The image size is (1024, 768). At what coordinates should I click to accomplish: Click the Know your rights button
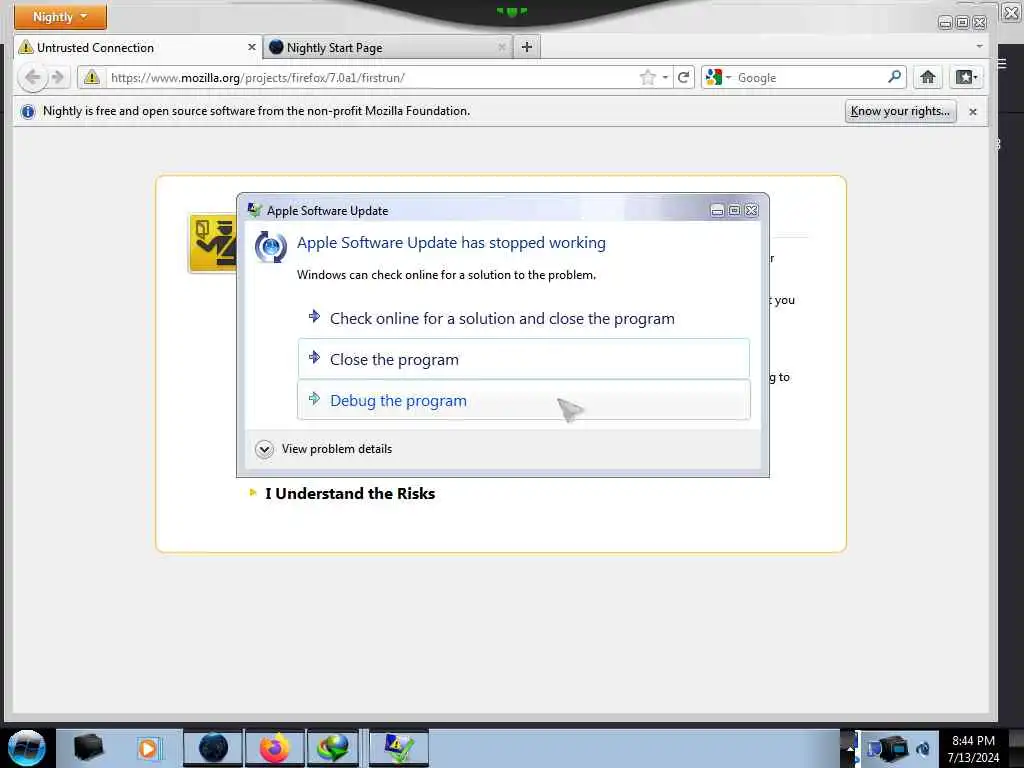coord(900,111)
